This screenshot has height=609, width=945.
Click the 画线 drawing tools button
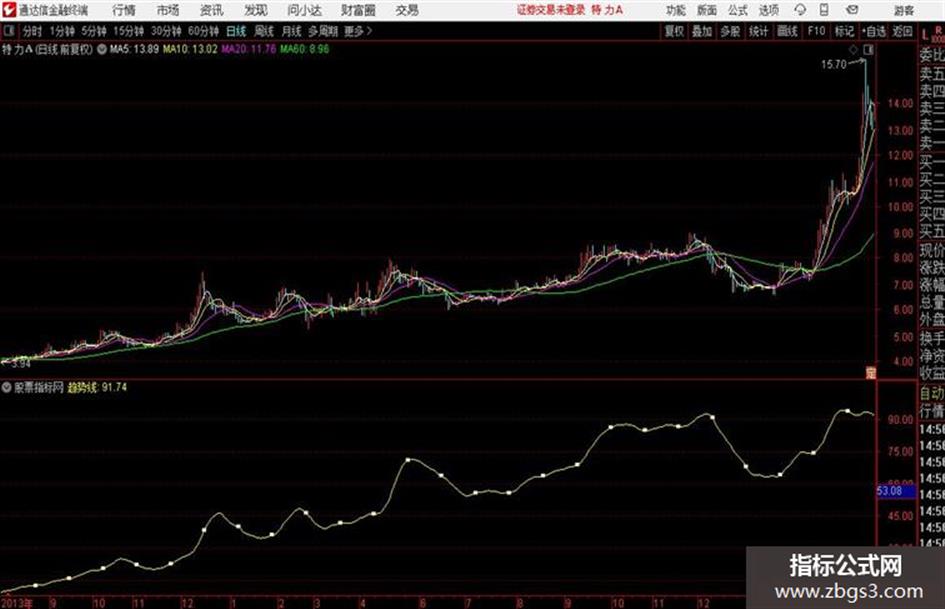788,31
